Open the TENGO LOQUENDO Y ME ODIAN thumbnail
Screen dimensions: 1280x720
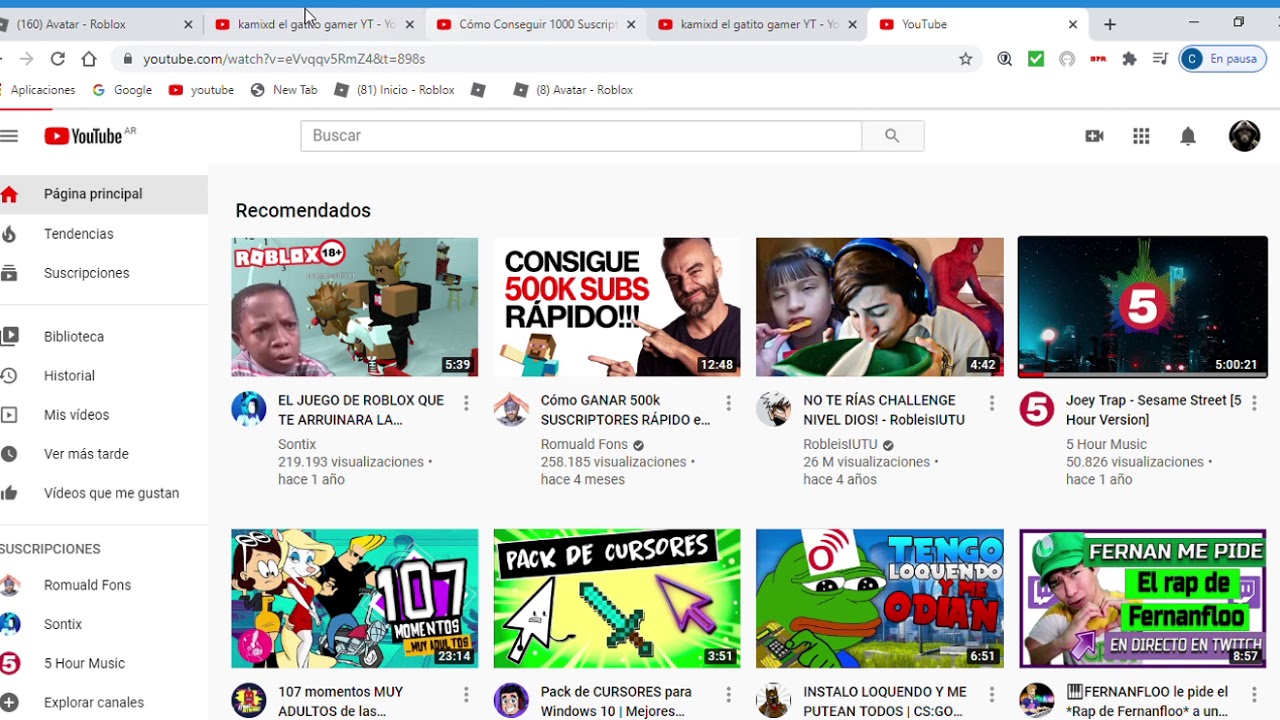880,598
